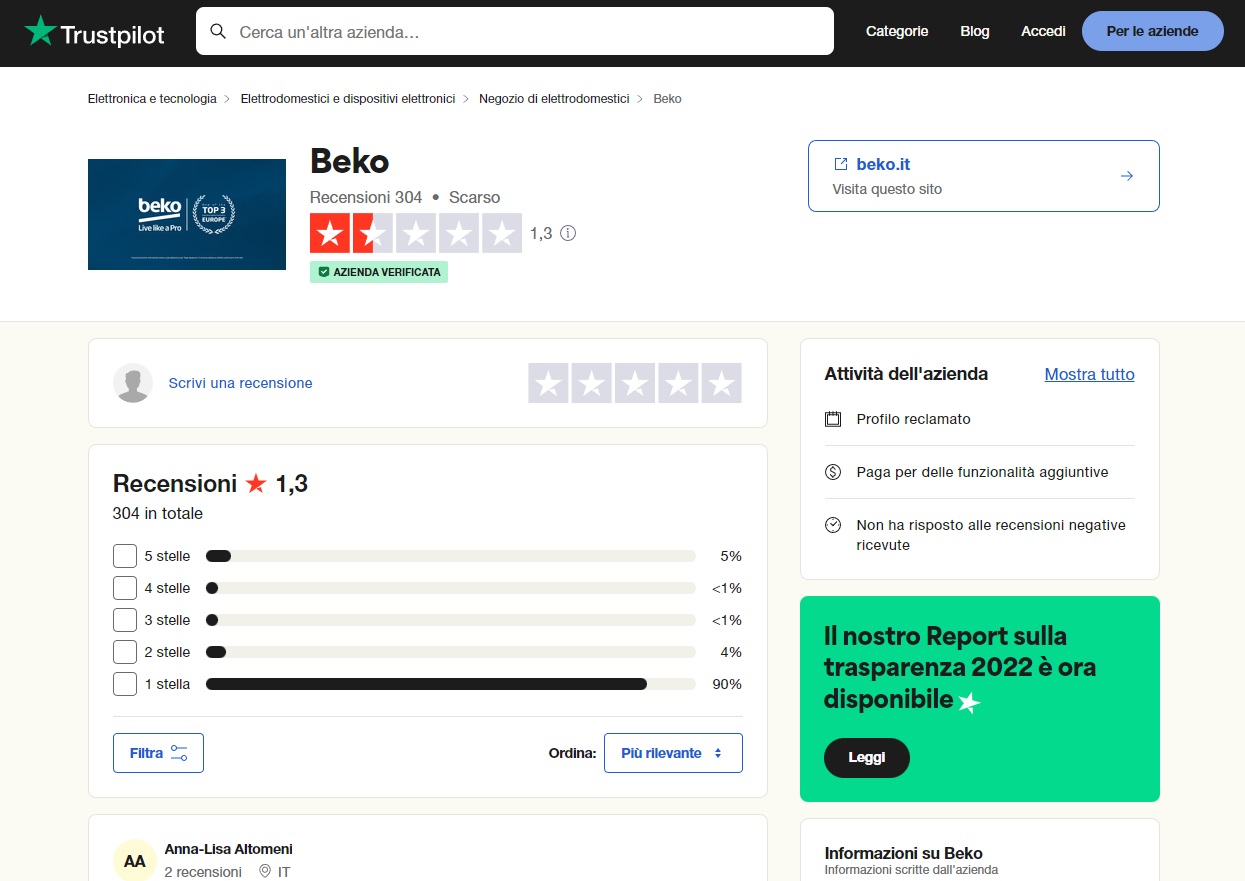Click the Anna-Lisa Altomeni reviewer name
Image resolution: width=1245 pixels, height=881 pixels.
(x=229, y=849)
